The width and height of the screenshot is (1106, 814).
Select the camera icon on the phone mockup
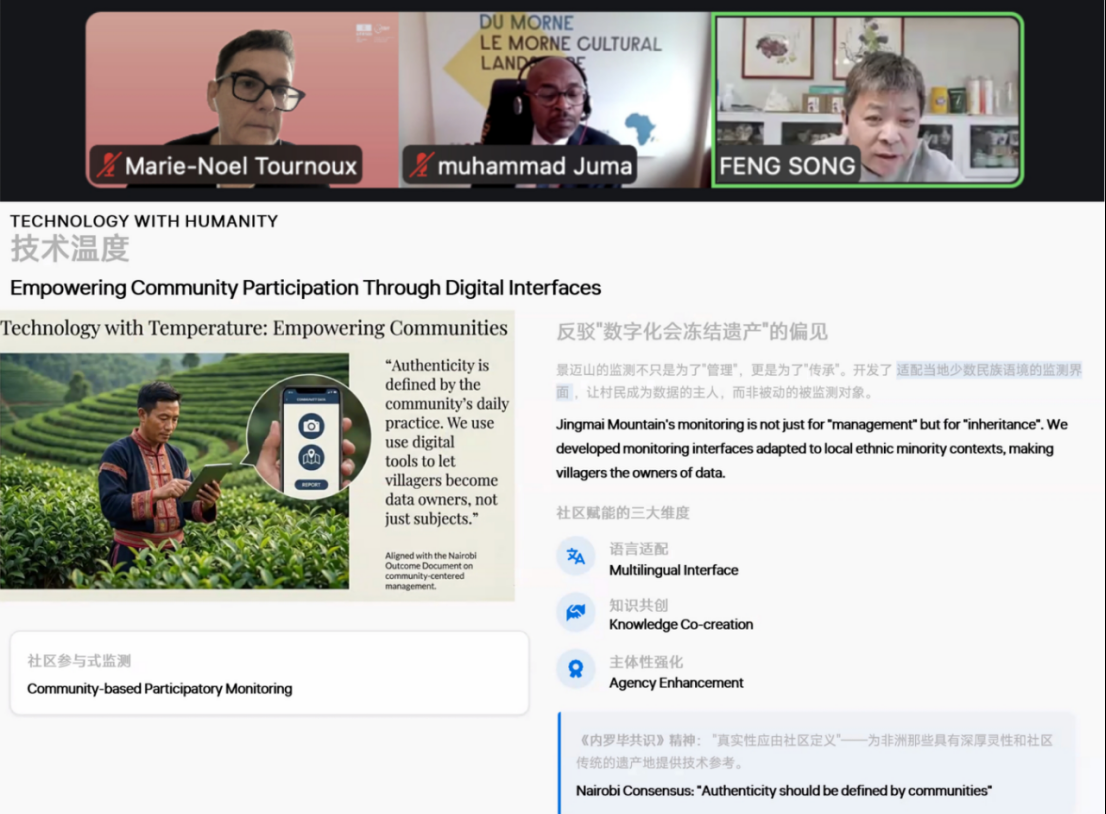tap(312, 426)
